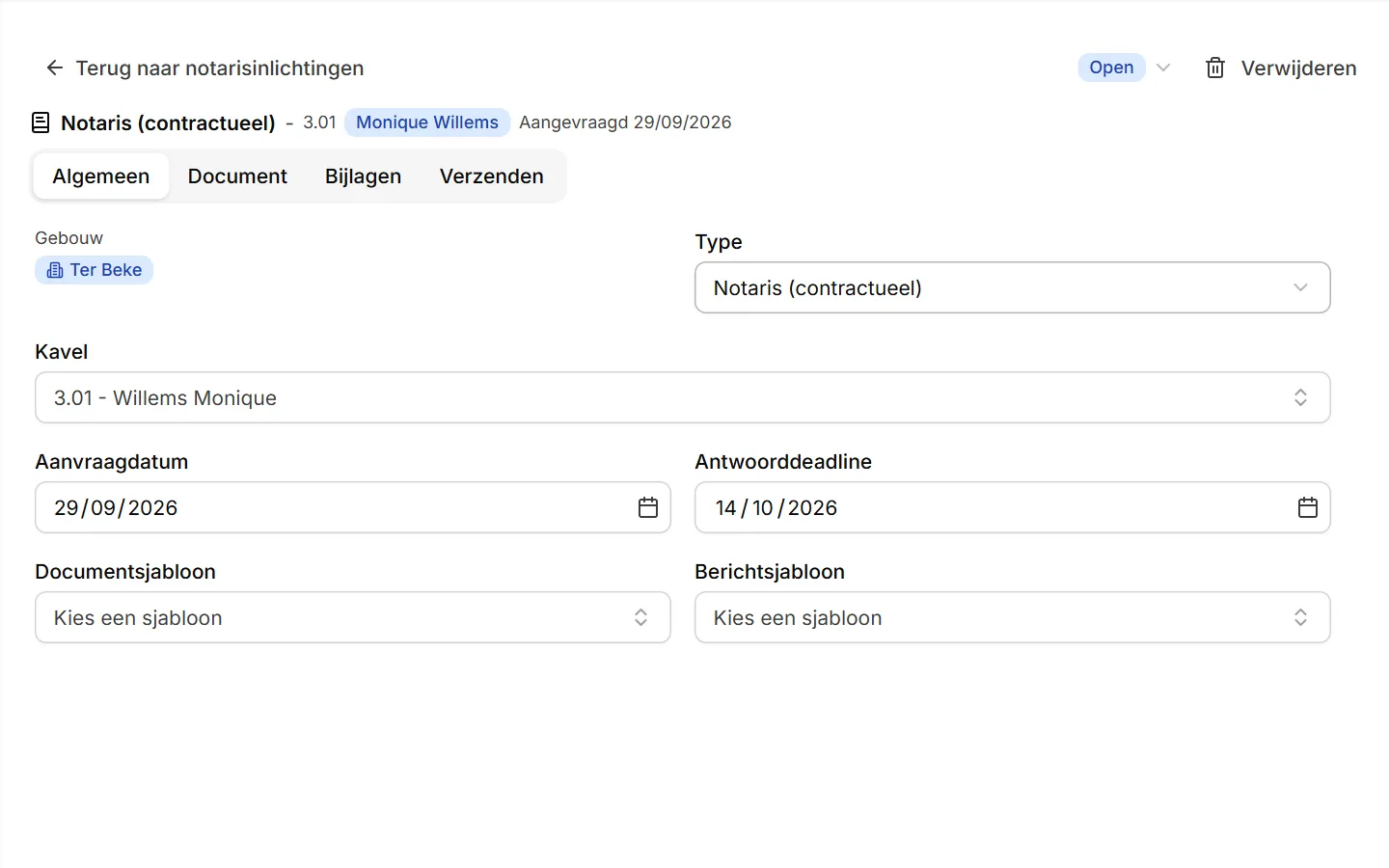Click the Berichtsjabloon field label
1389x868 pixels.
(x=770, y=572)
